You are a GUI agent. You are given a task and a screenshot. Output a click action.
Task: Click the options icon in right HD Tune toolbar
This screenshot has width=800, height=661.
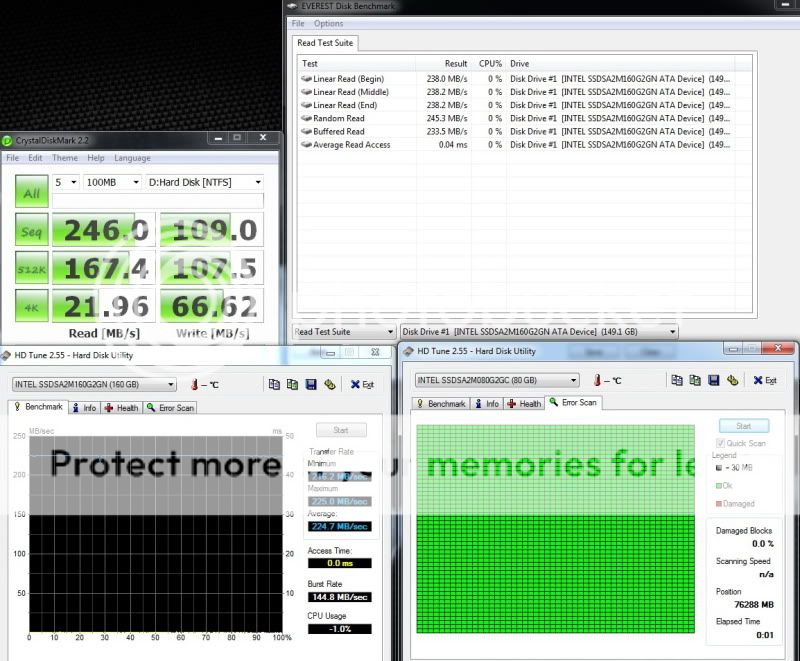733,380
